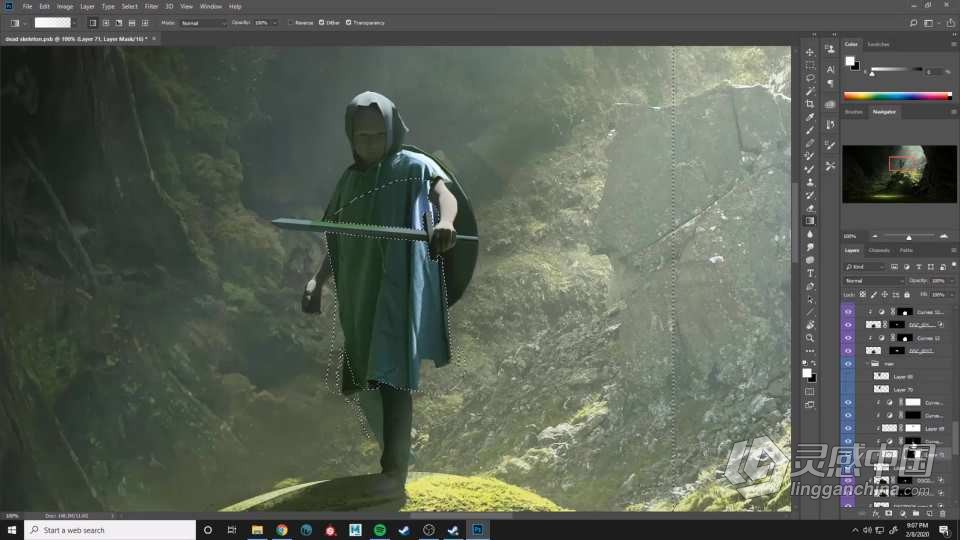
Task: Hide the man group folder
Action: pyautogui.click(x=848, y=364)
